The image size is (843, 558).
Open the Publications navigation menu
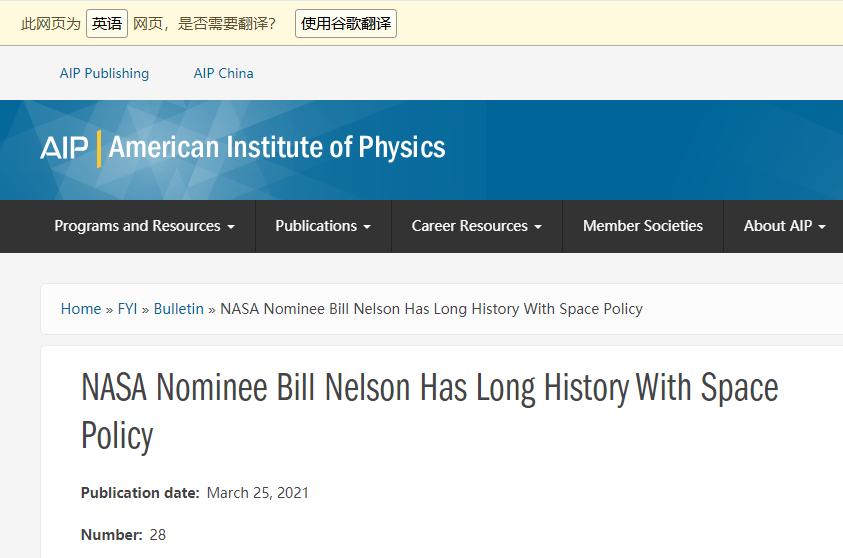click(322, 226)
